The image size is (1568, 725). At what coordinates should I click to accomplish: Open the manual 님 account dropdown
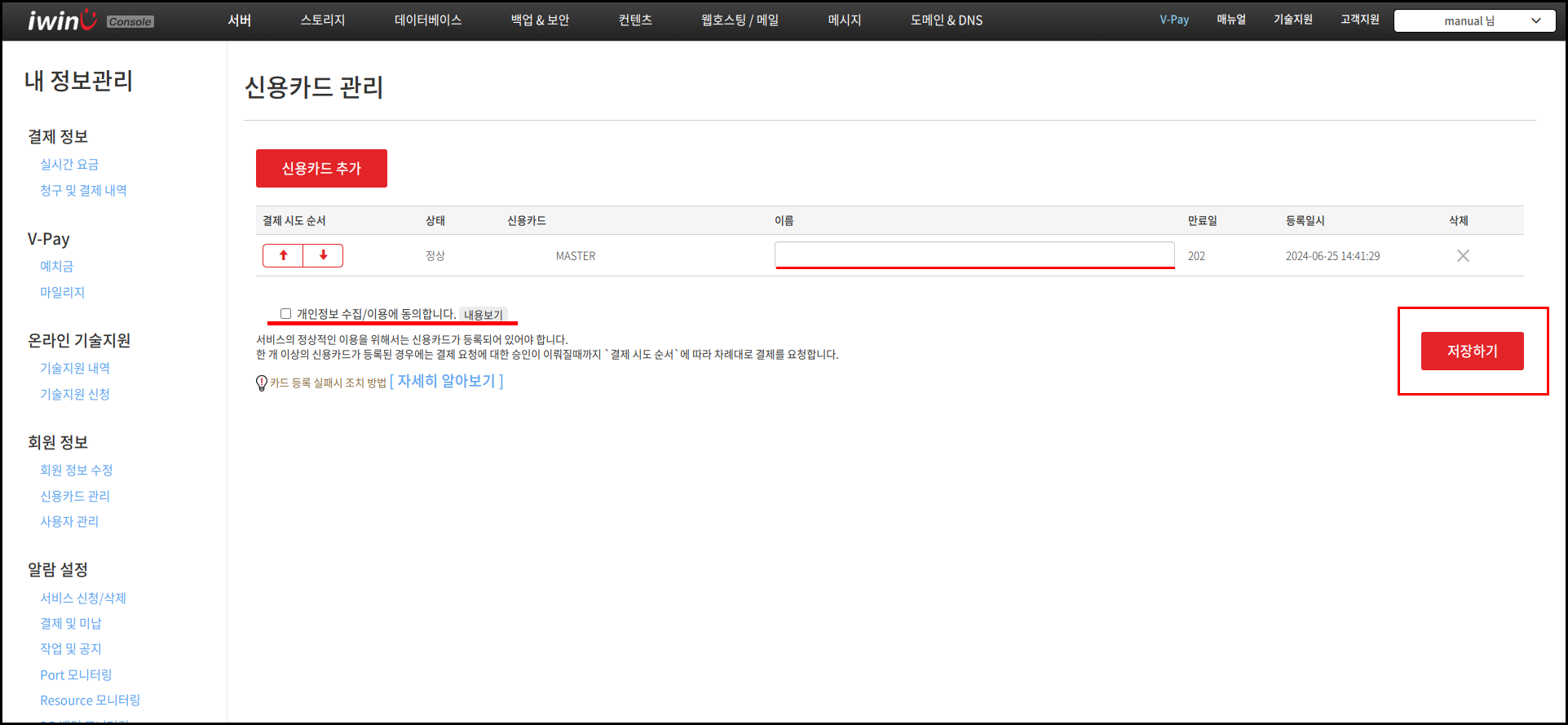pos(1474,21)
